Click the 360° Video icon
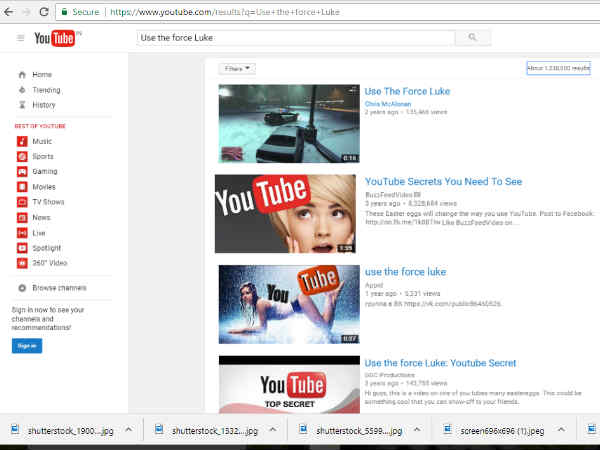Viewport: 600px width, 450px height. 22,263
